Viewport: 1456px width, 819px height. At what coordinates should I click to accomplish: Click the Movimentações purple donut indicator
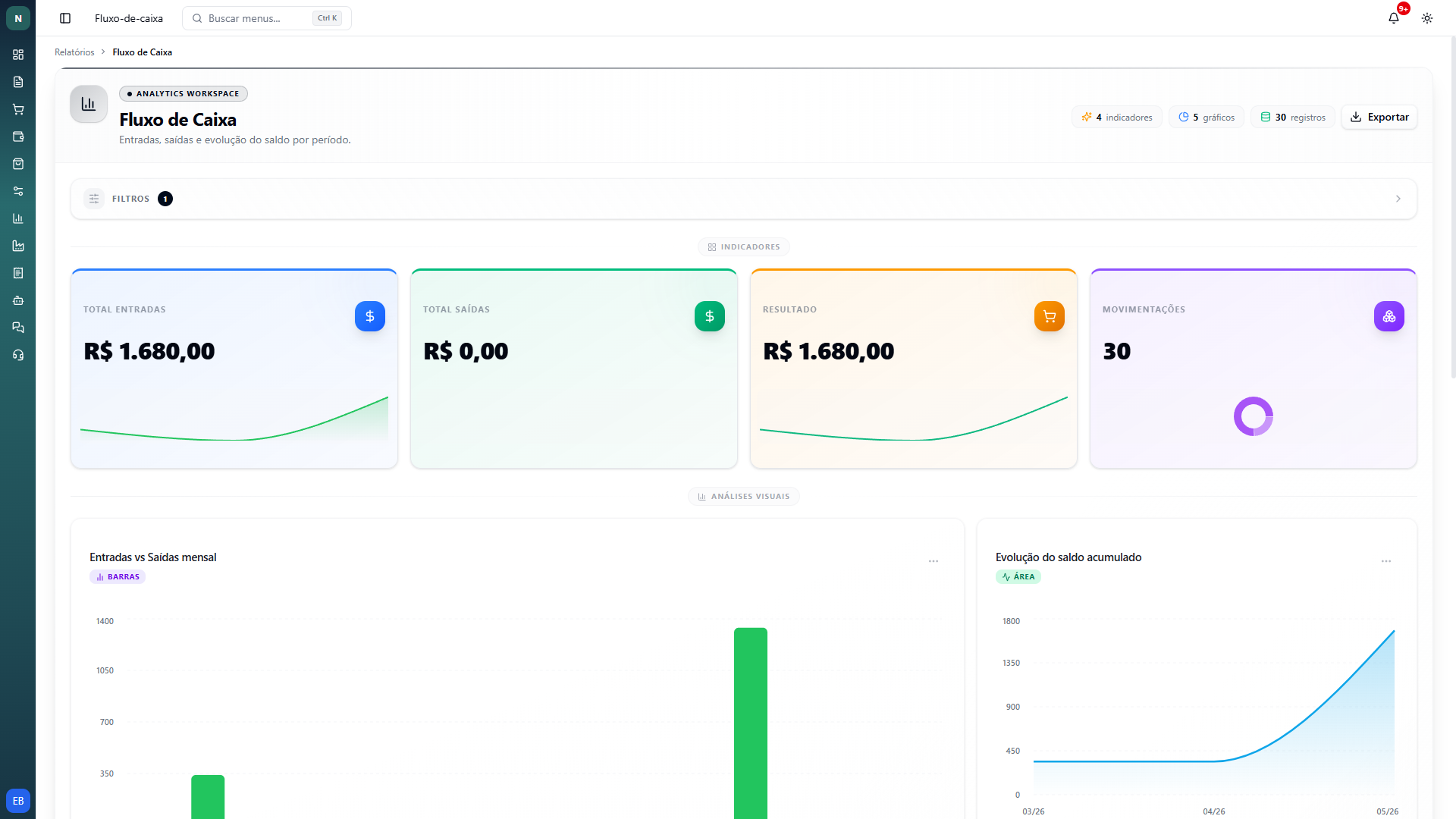click(x=1254, y=416)
